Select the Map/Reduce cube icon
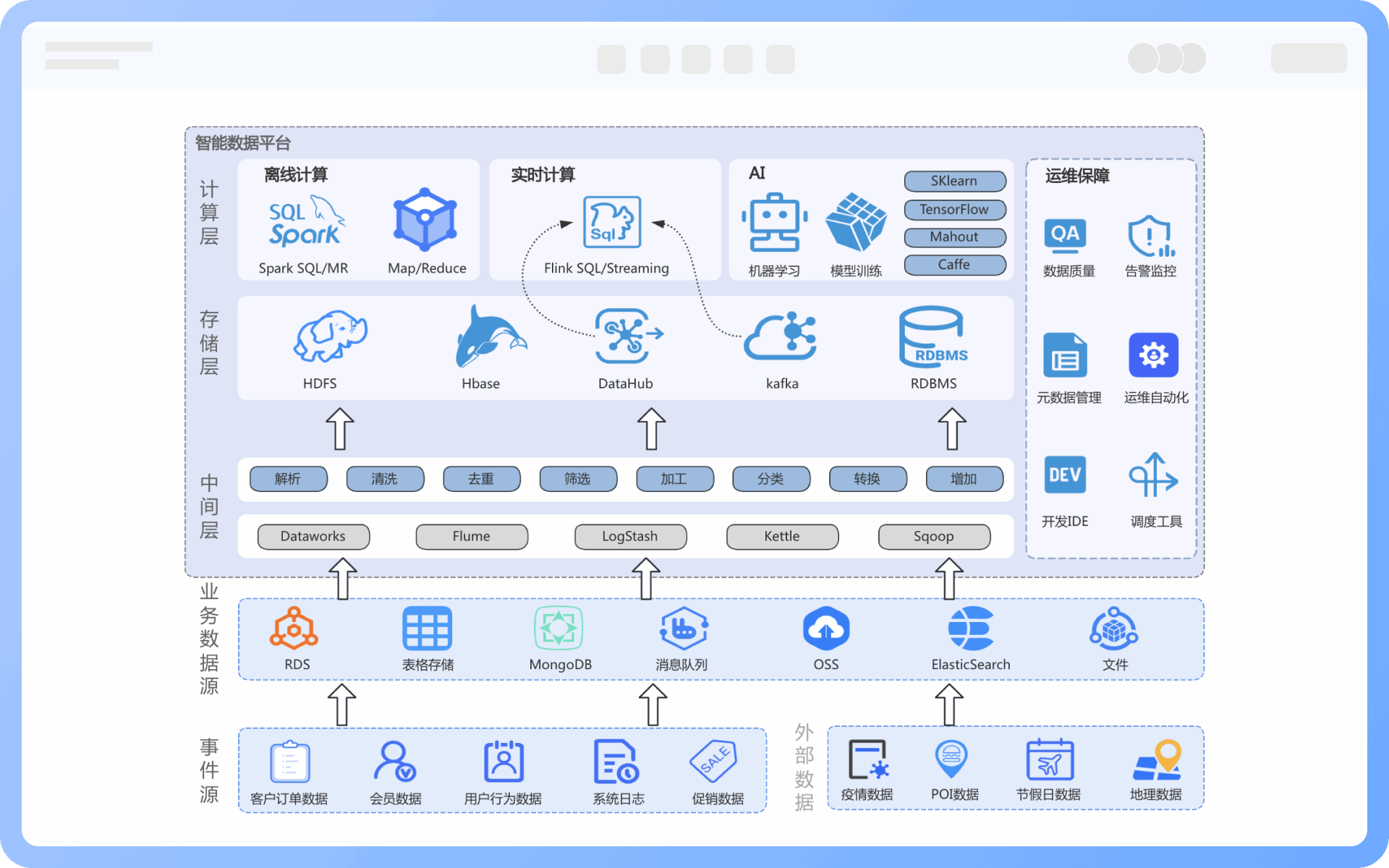Screen dimensions: 1389x868 (425, 220)
